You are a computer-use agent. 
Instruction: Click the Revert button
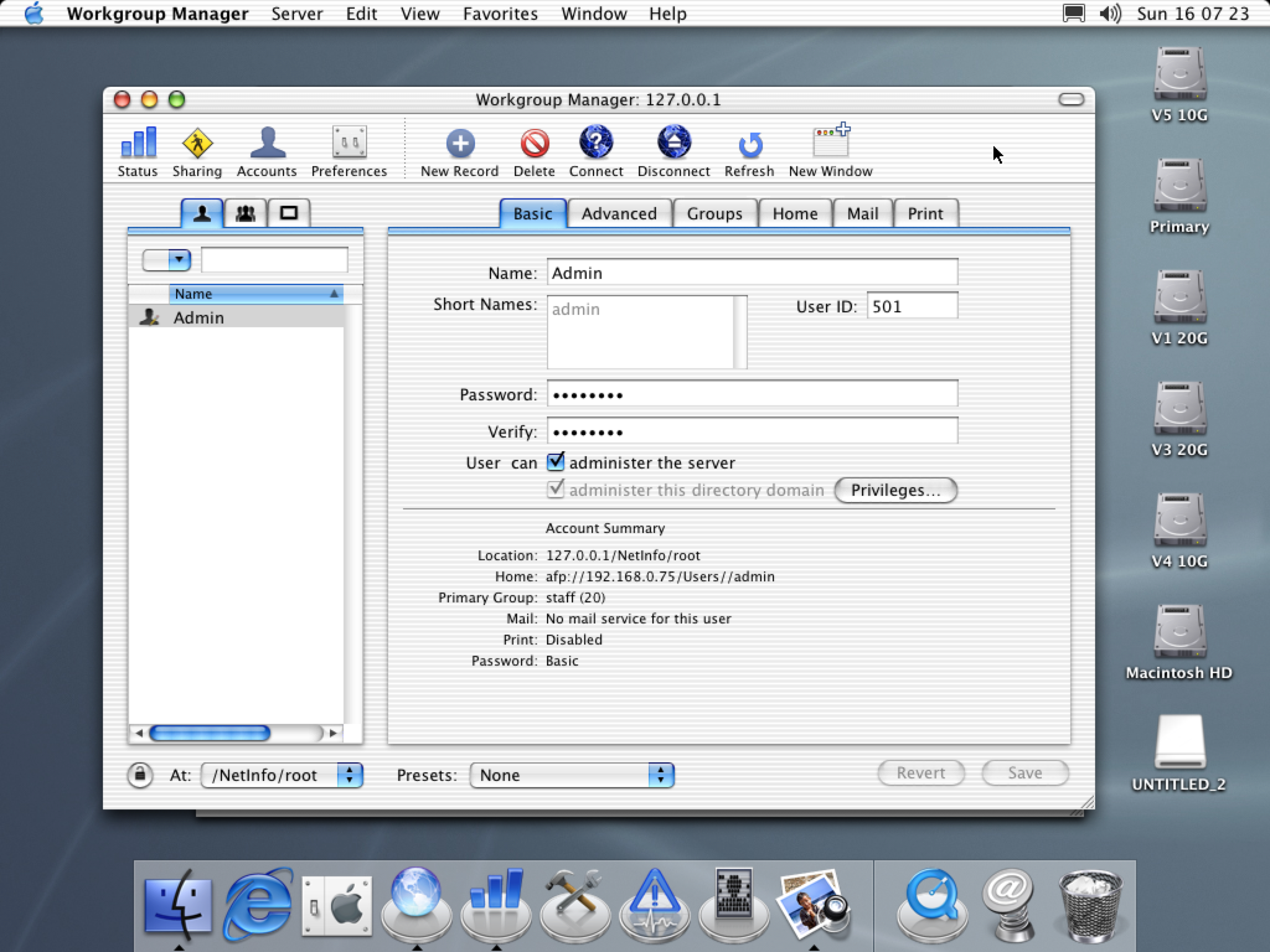pos(921,773)
